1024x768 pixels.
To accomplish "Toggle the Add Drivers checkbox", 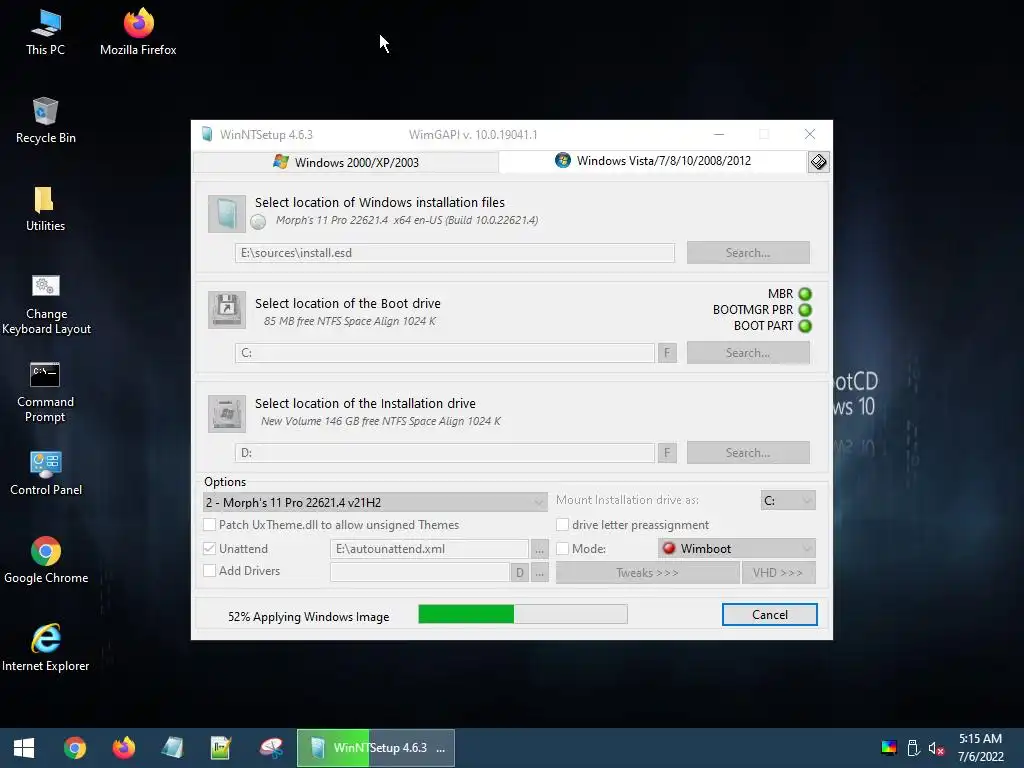I will [210, 571].
